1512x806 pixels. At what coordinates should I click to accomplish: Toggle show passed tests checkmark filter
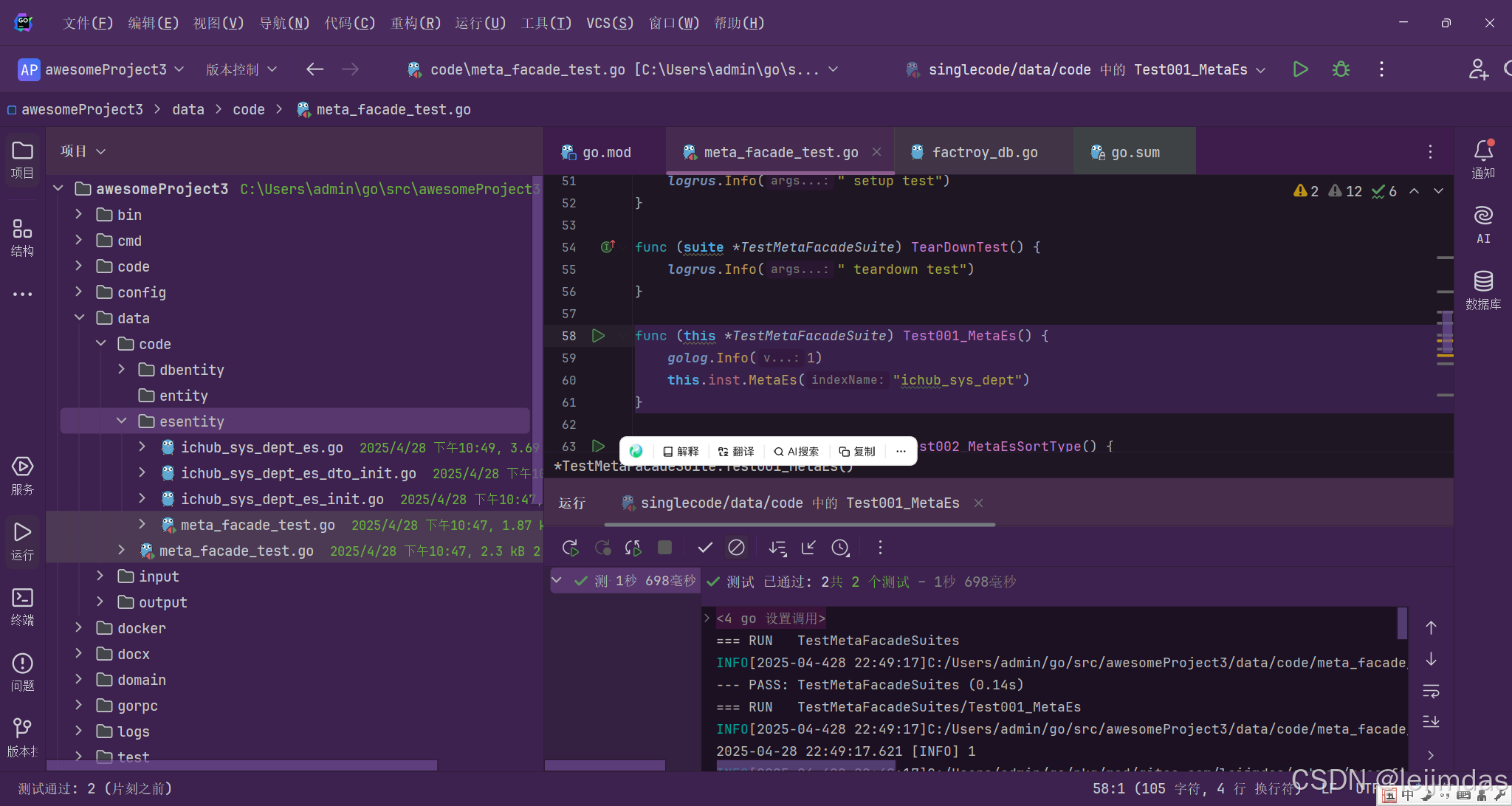705,548
